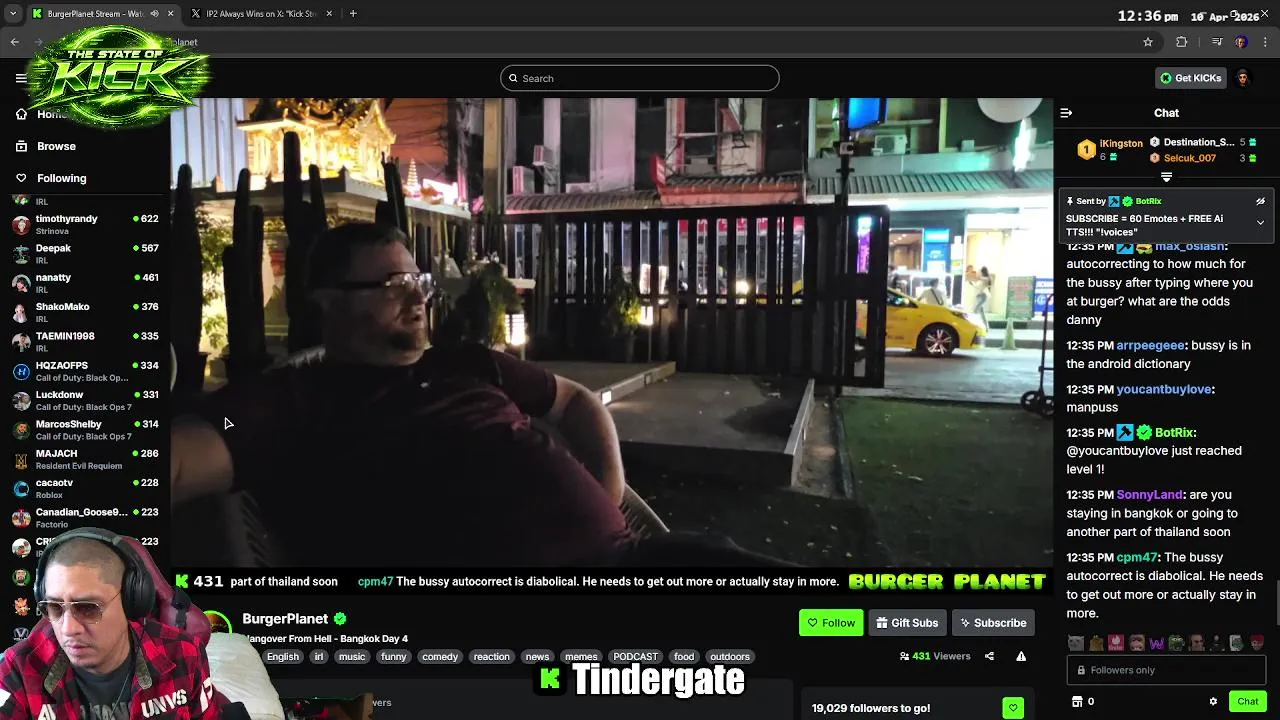Open ShakoMako stream from sidebar

(85, 312)
